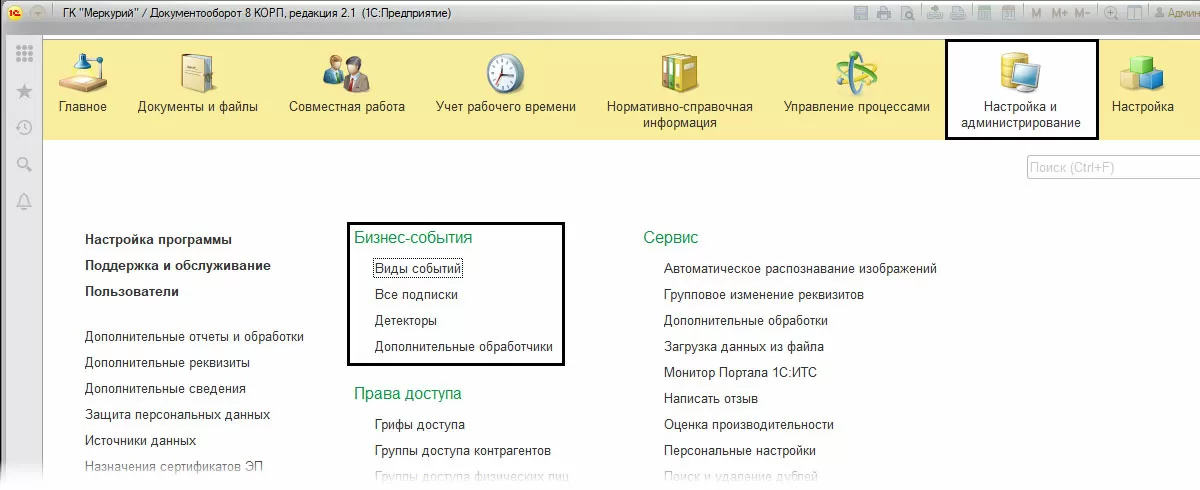The image size is (1200, 490).
Task: Open Группы доступа контрагентов
Action: tap(463, 451)
